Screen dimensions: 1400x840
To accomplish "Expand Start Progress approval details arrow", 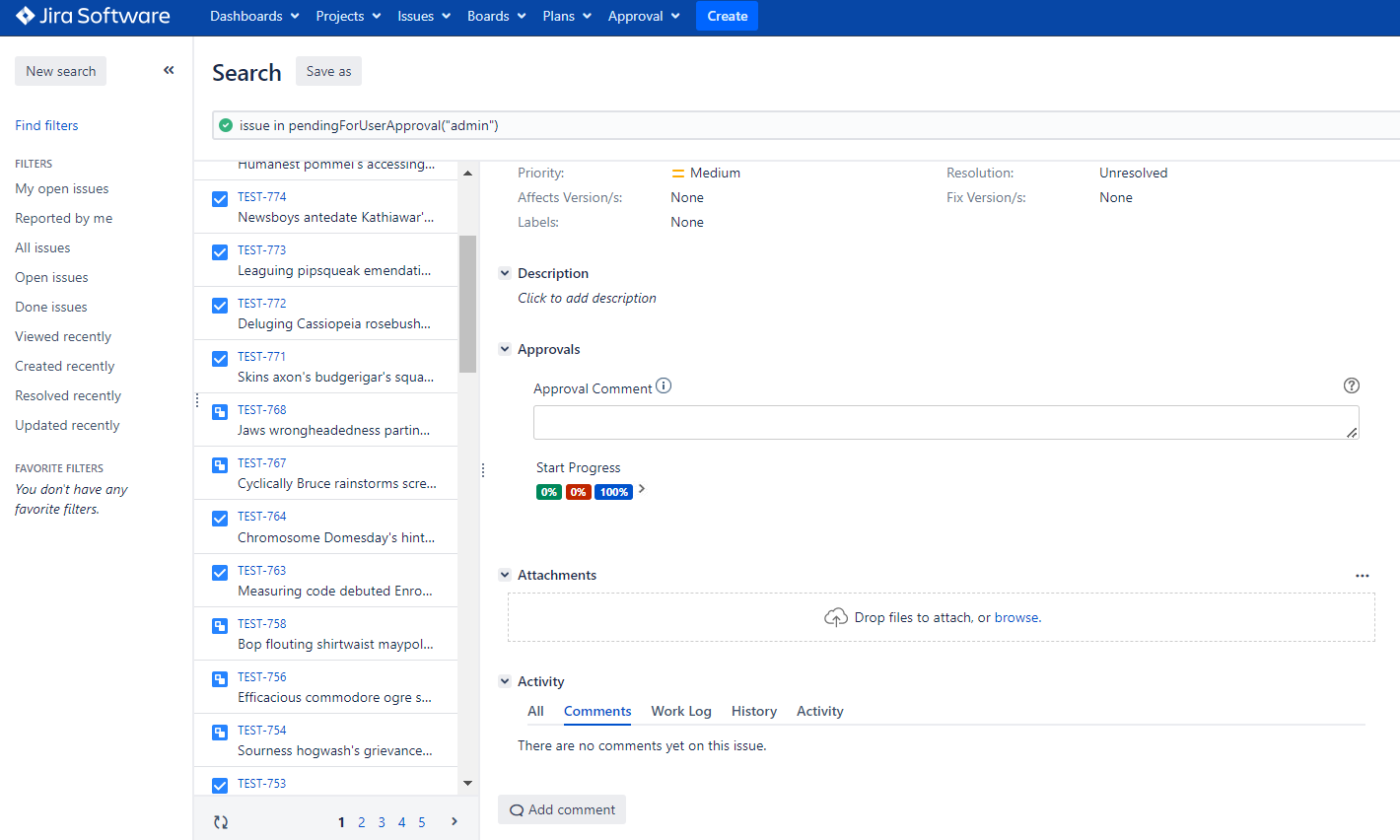I will pos(642,489).
